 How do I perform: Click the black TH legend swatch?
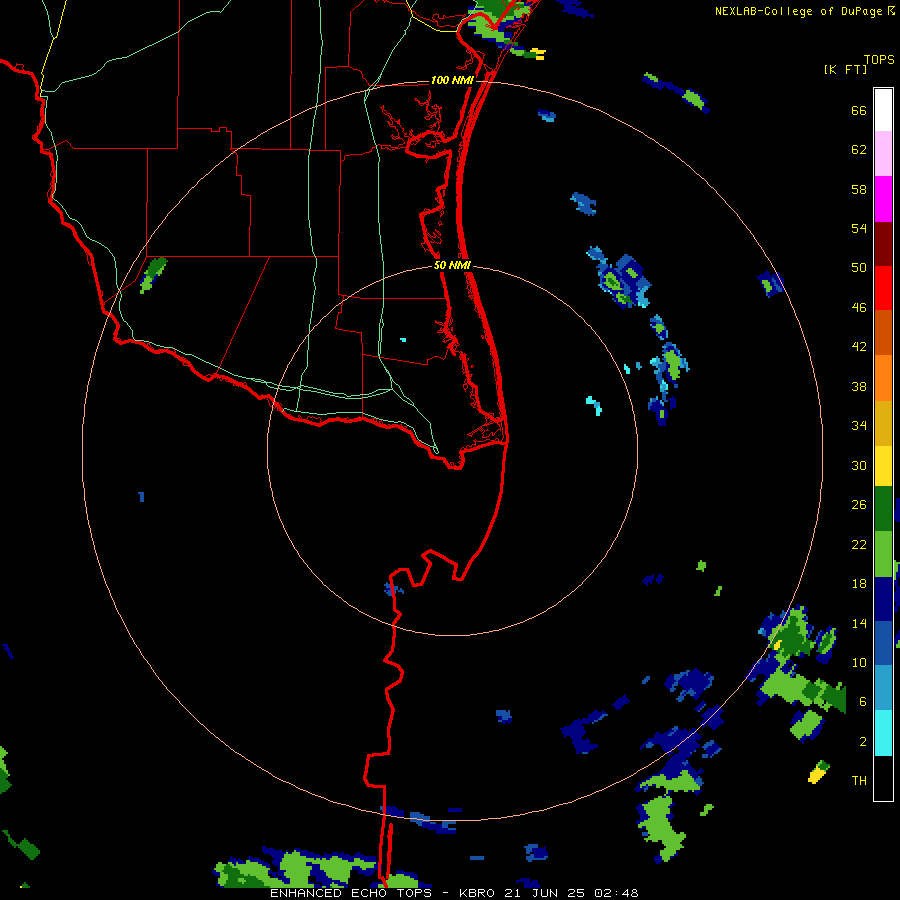tap(883, 778)
